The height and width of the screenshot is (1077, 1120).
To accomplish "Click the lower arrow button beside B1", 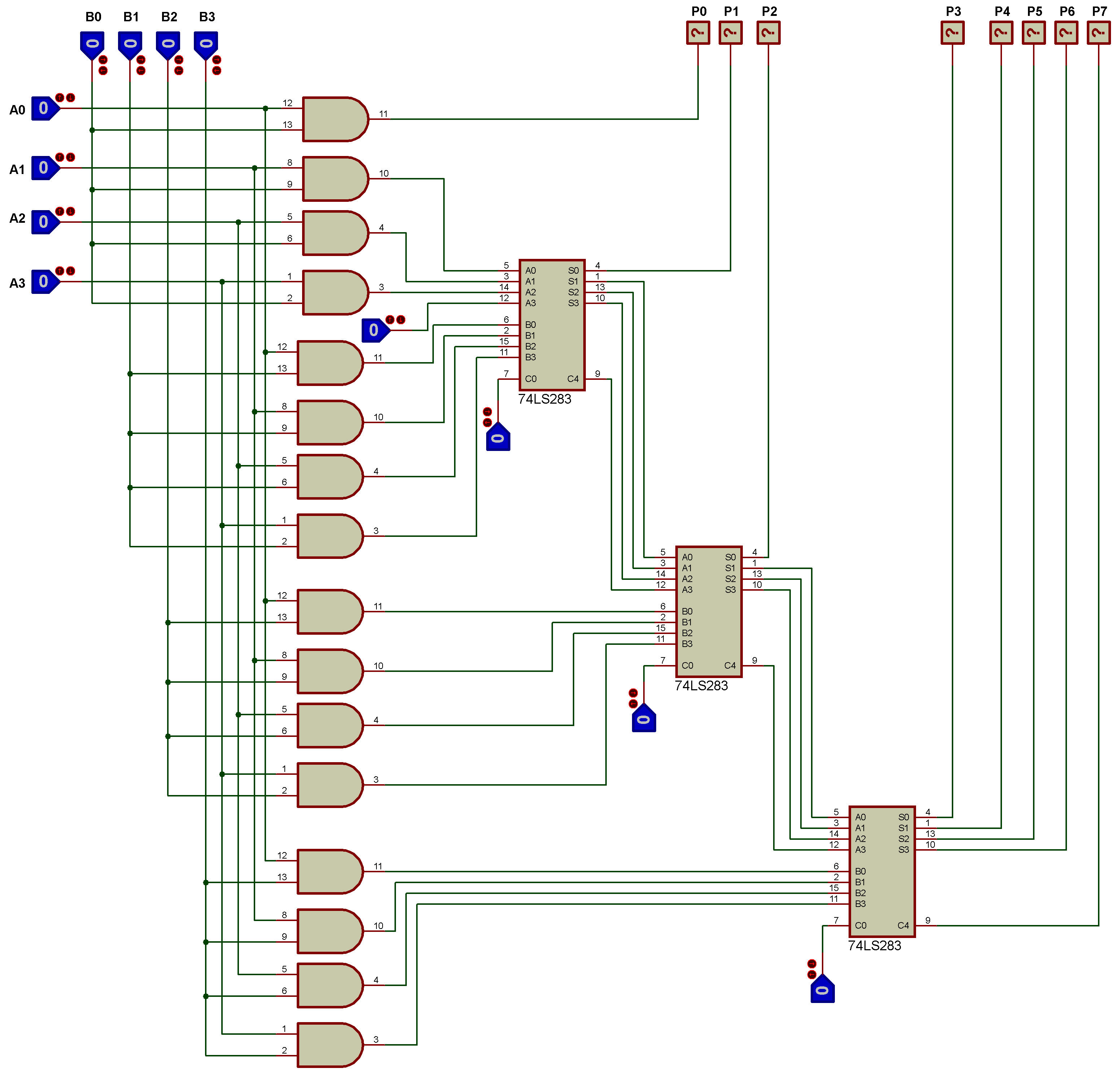I will [141, 70].
